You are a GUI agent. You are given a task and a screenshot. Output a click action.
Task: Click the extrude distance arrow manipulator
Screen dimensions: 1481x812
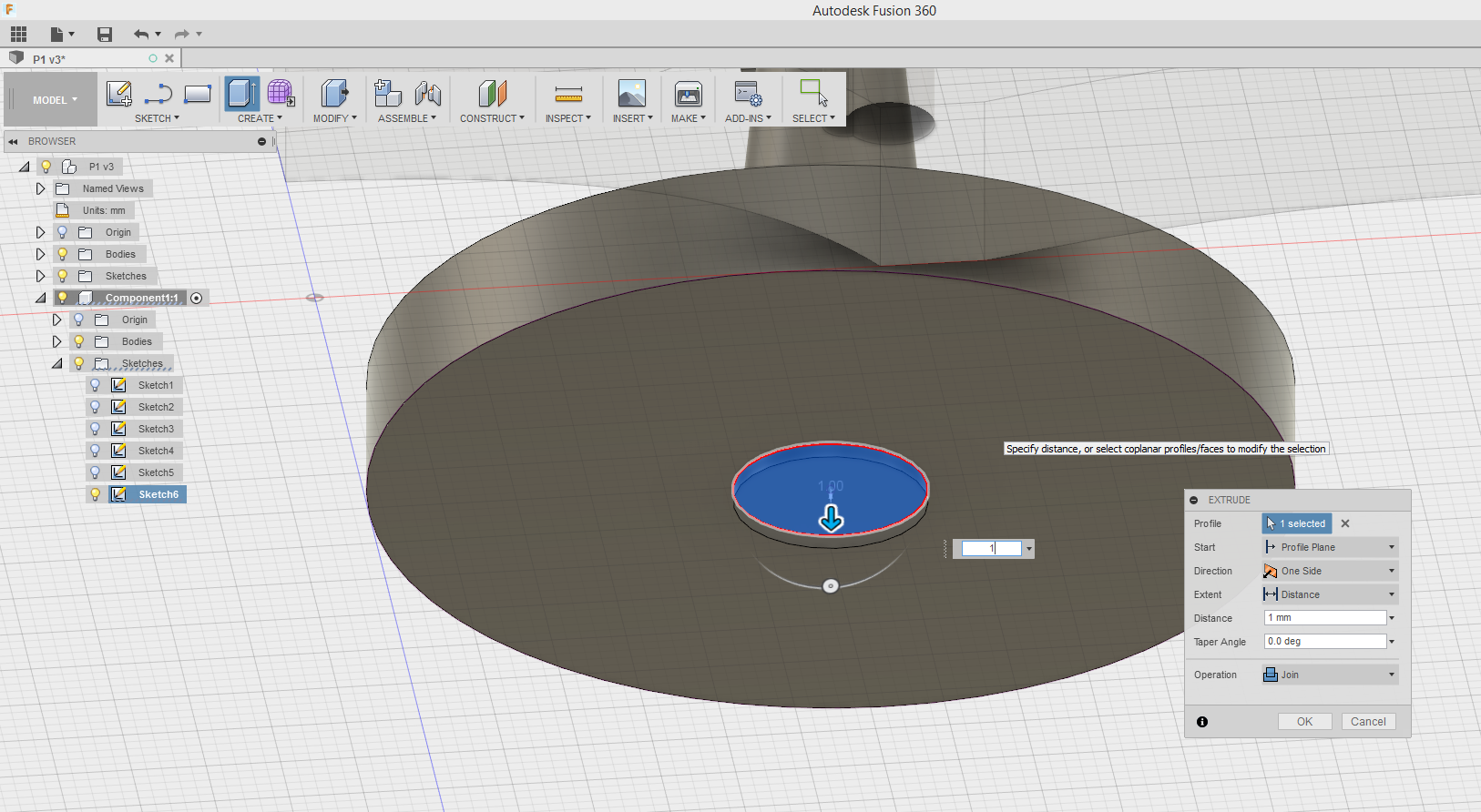pos(831,519)
